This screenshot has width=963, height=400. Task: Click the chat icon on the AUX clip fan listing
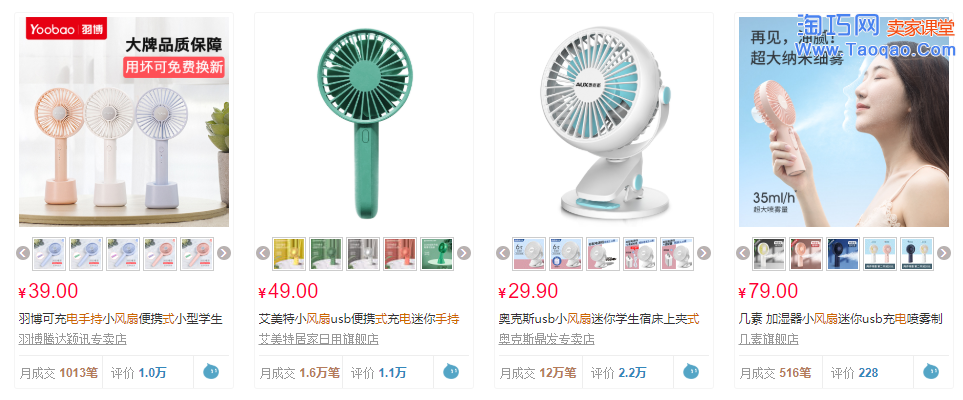[x=691, y=371]
